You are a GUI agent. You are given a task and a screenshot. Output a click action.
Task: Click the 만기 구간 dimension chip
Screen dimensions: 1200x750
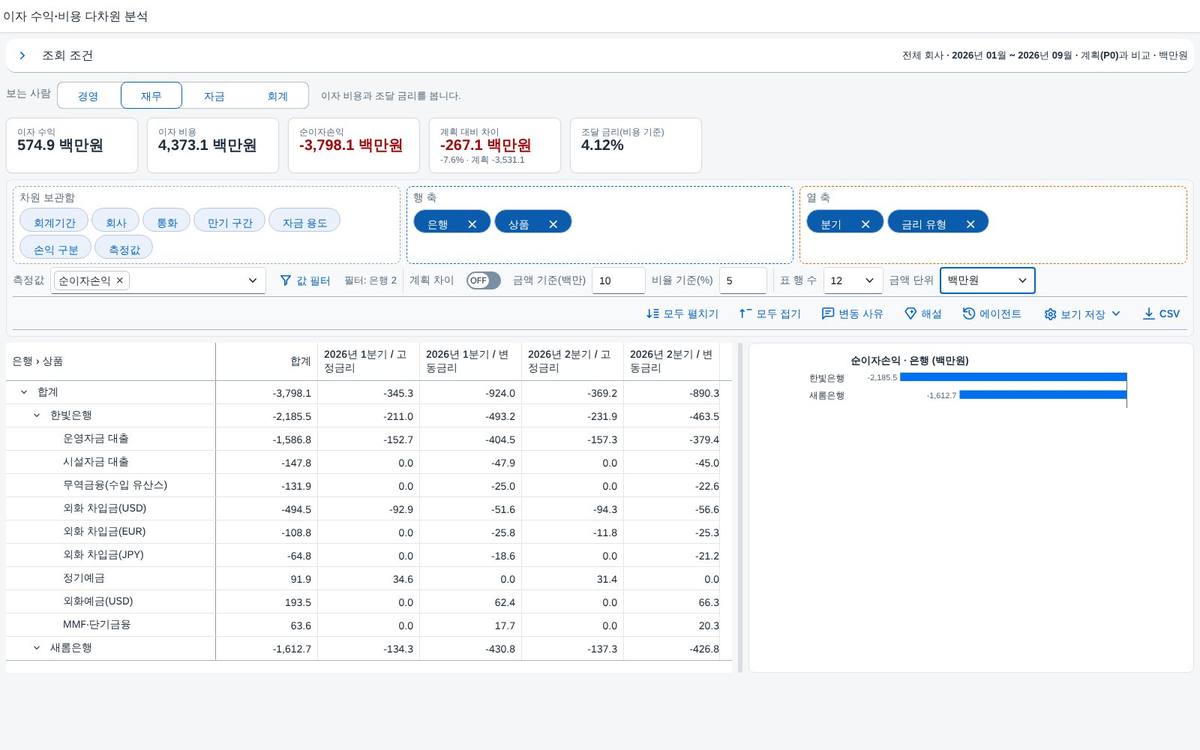coord(230,222)
